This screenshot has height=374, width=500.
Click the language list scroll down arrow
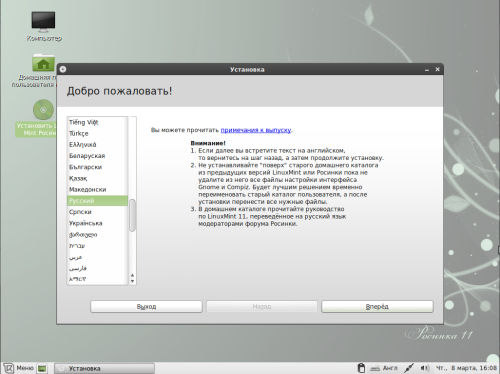[x=132, y=281]
